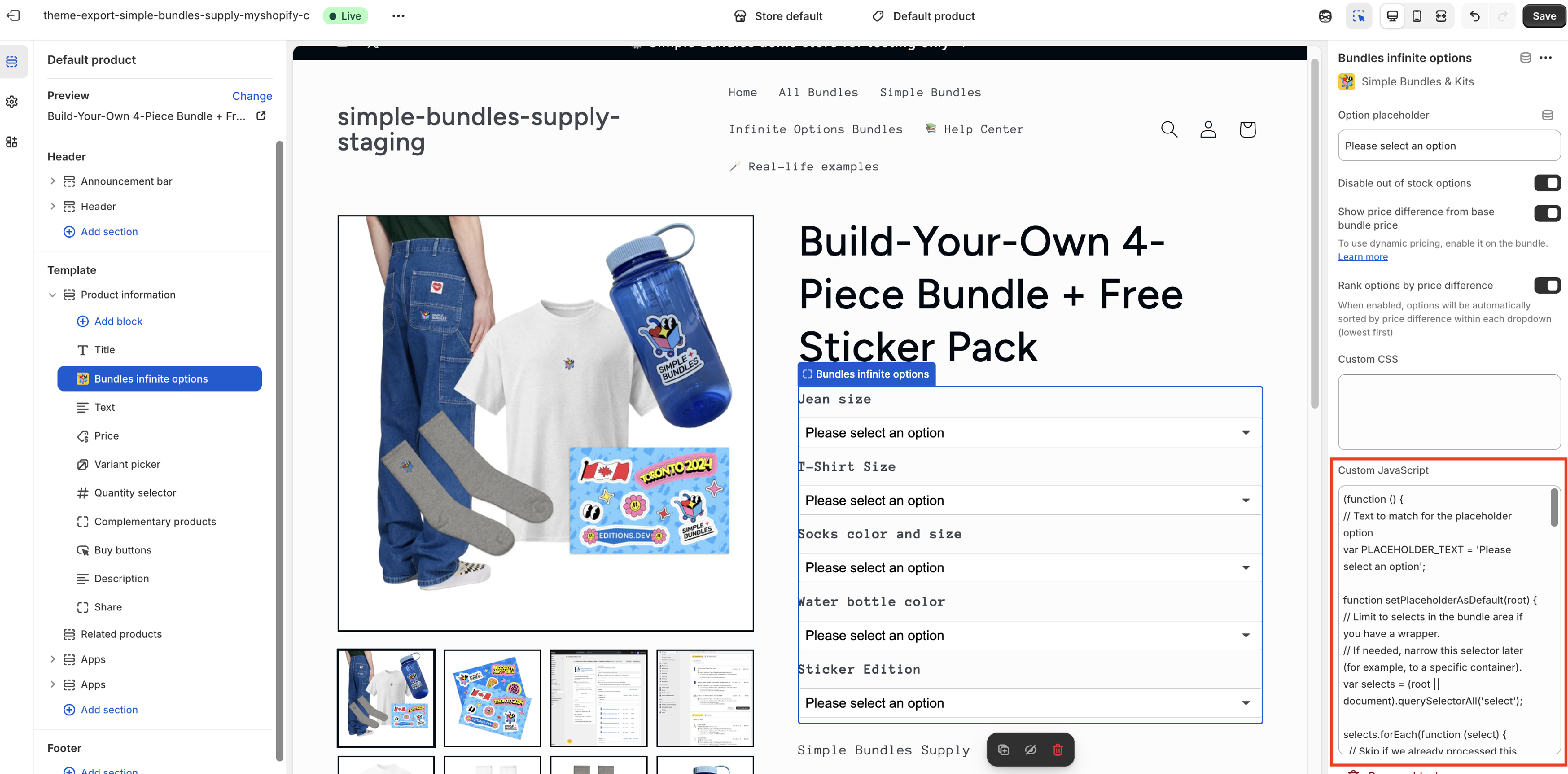
Task: Open app embeds icon in sidebar
Action: 12,142
